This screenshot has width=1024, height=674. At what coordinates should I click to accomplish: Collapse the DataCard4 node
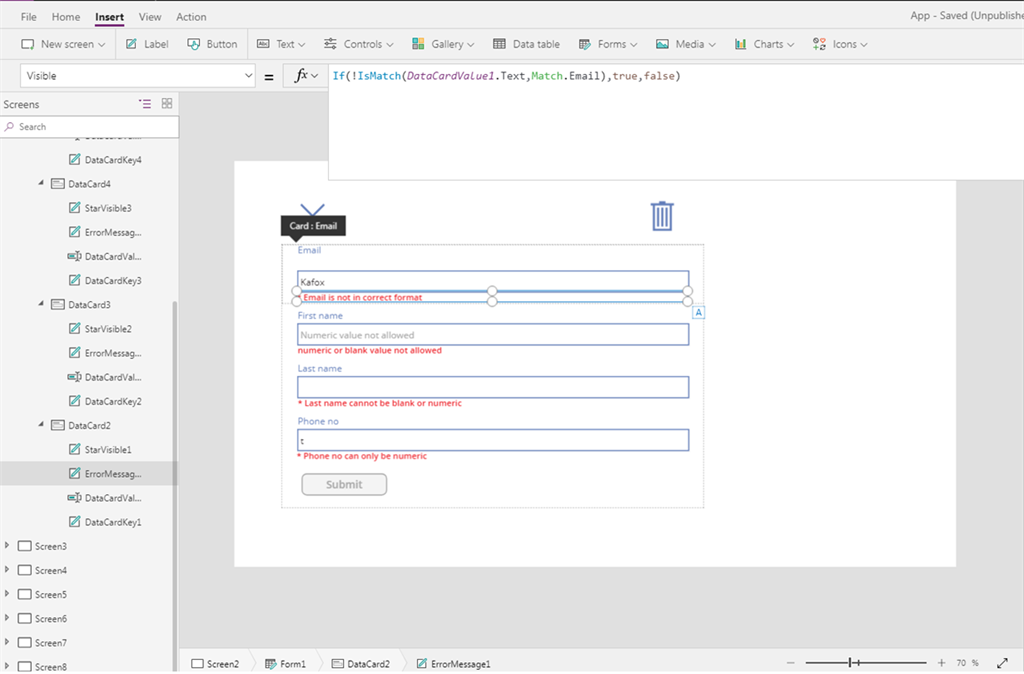click(40, 184)
